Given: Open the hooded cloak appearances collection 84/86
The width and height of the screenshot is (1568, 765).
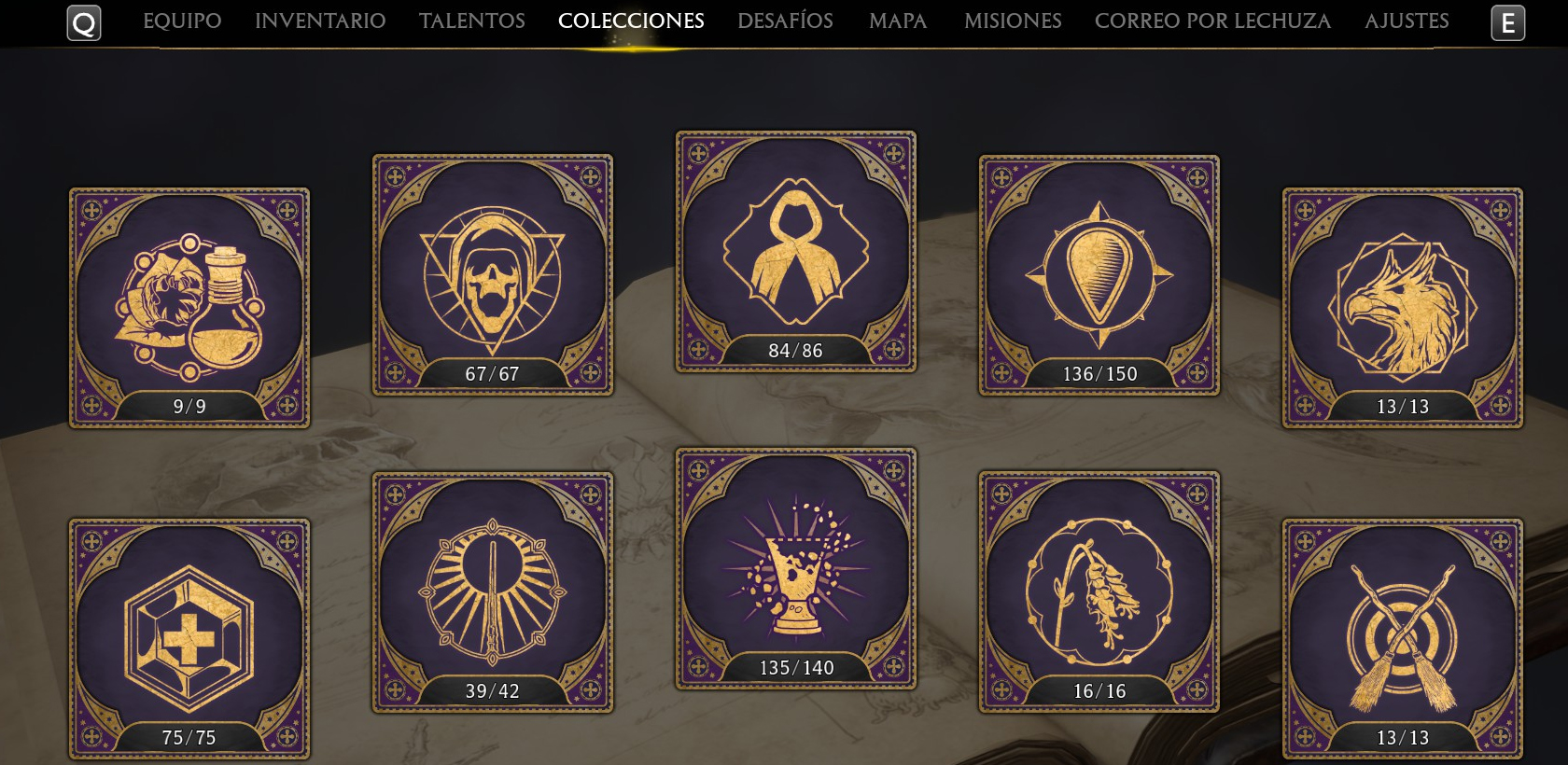Looking at the screenshot, I should 796,252.
